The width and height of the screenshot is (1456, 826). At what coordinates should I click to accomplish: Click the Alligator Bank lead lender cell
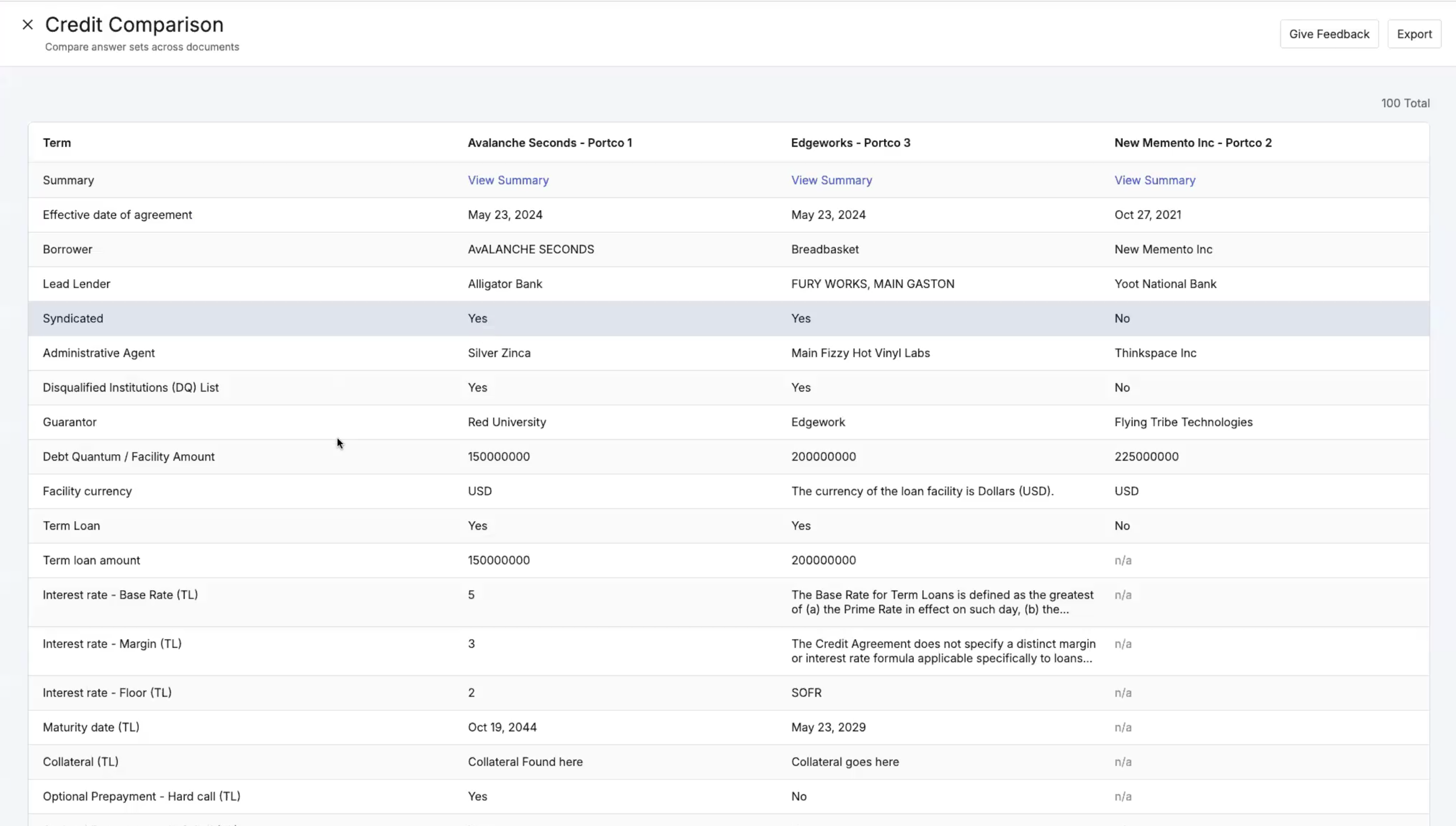(504, 284)
